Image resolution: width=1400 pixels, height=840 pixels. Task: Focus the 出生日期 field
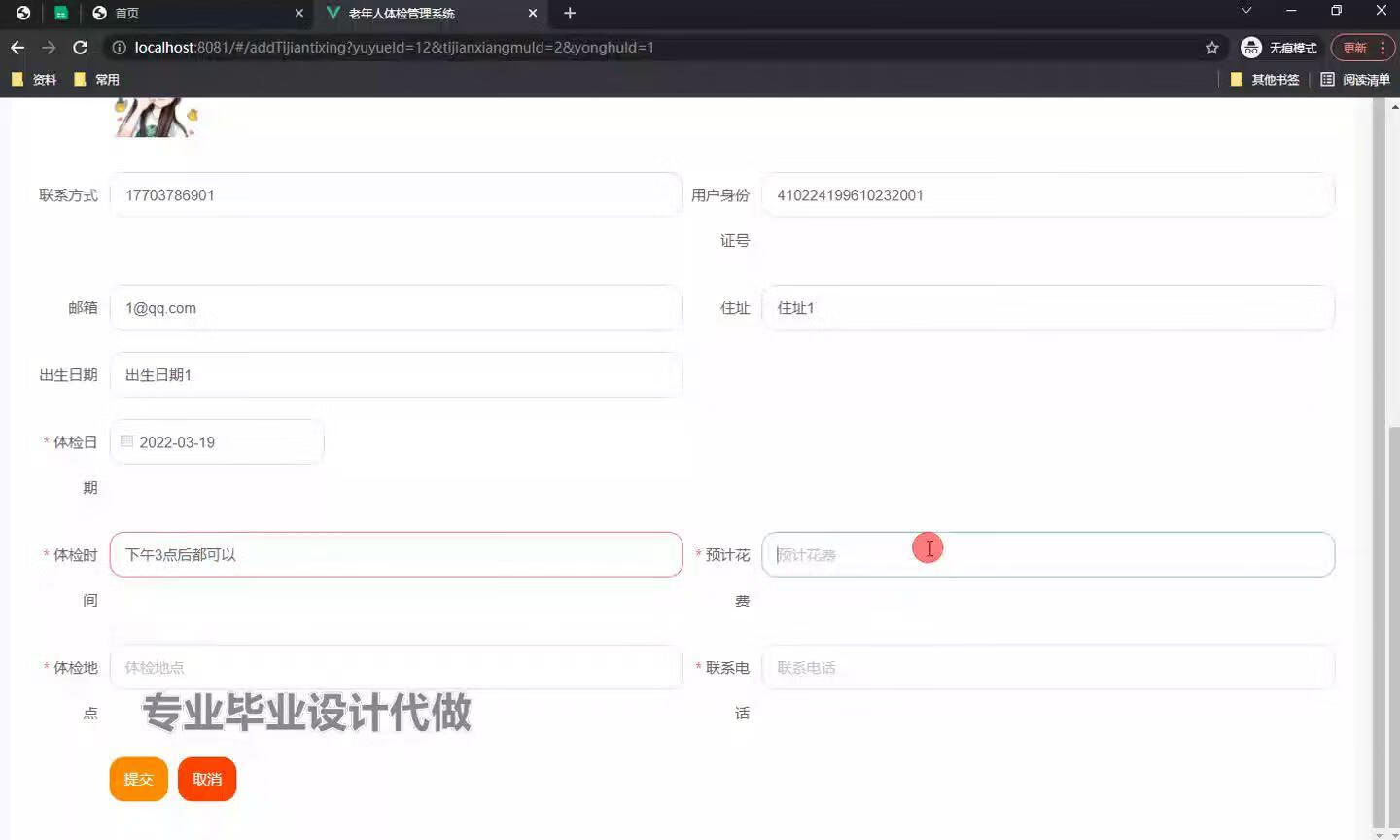[x=396, y=375]
